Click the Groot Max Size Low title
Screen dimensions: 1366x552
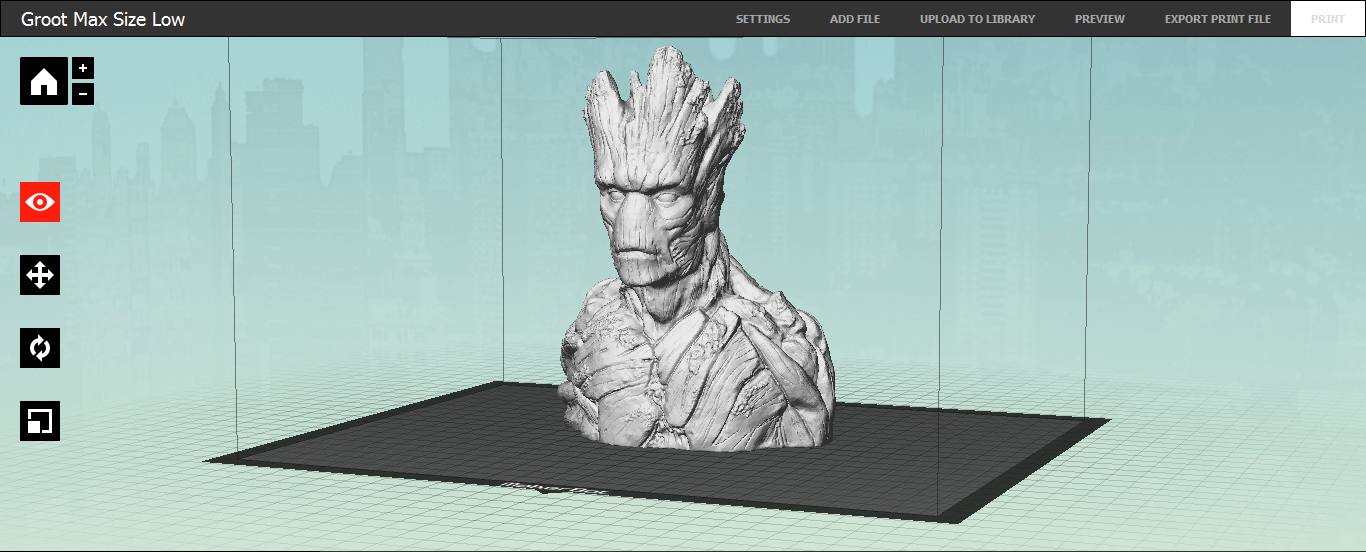click(x=103, y=19)
